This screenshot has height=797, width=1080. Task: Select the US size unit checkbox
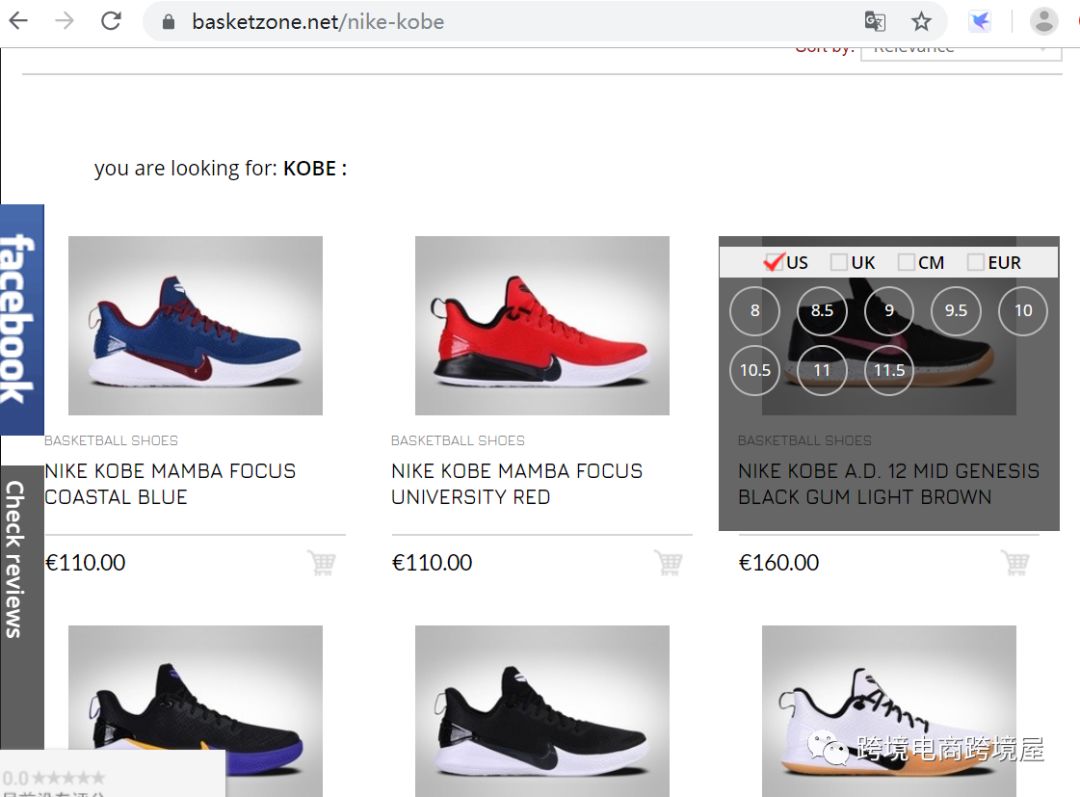pos(773,262)
